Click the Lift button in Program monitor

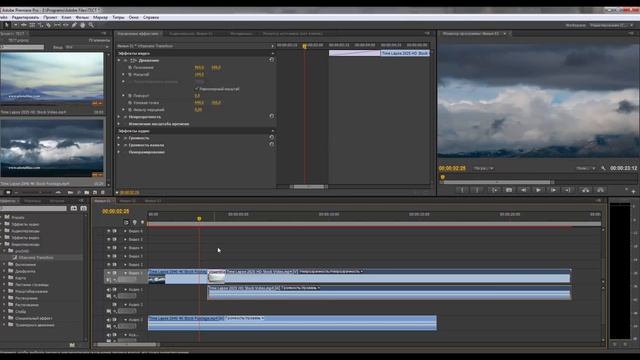pyautogui.click(x=585, y=190)
